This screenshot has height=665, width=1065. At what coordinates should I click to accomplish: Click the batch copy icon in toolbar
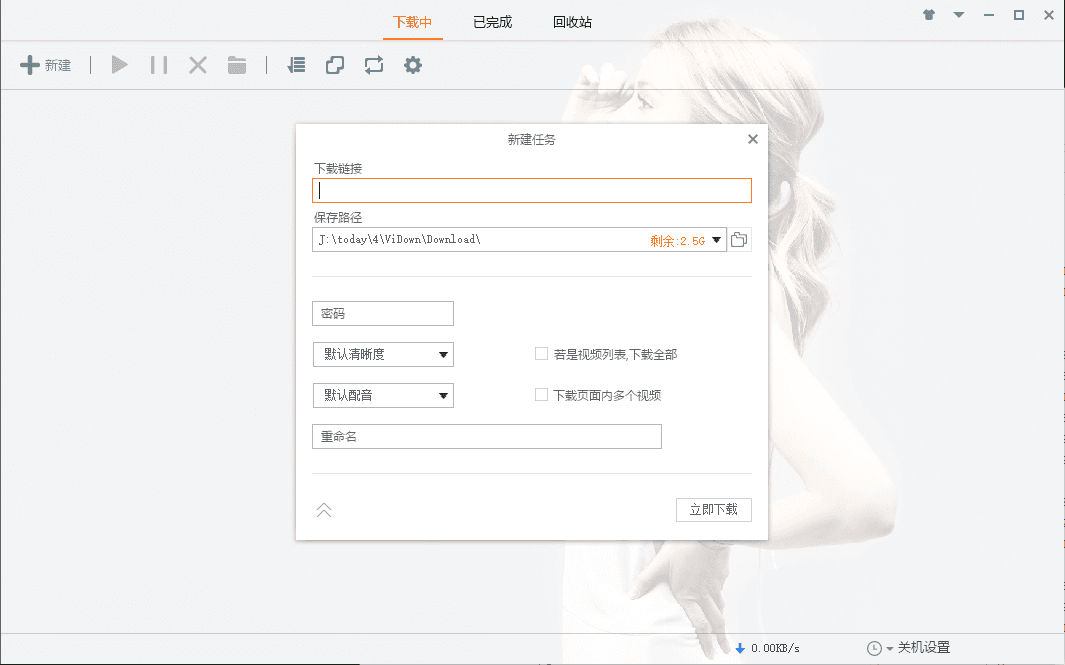[x=334, y=65]
